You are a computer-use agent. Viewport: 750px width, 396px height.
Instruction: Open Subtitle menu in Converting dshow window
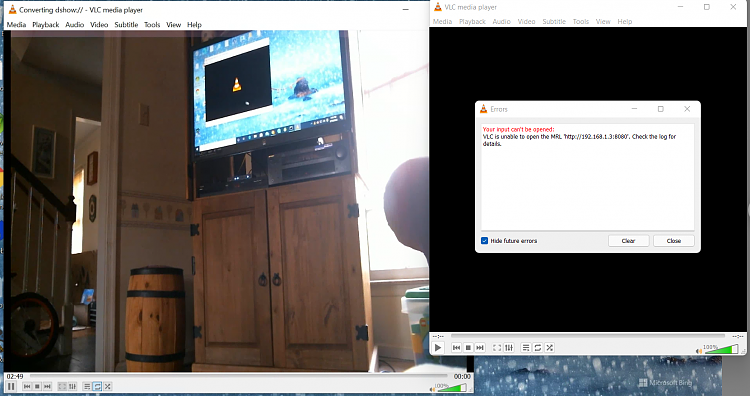click(x=126, y=24)
